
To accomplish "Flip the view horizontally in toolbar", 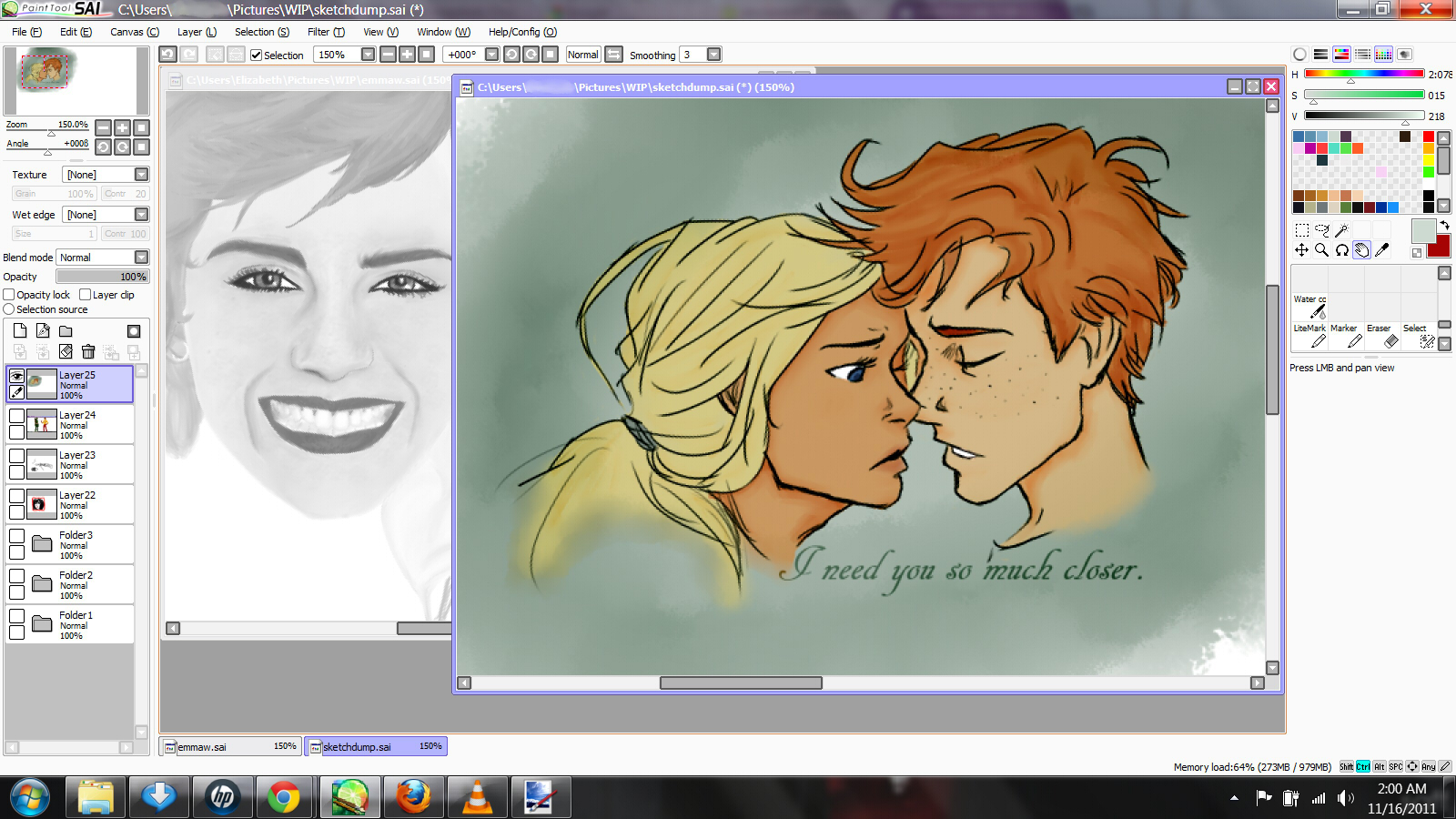I will pos(614,55).
